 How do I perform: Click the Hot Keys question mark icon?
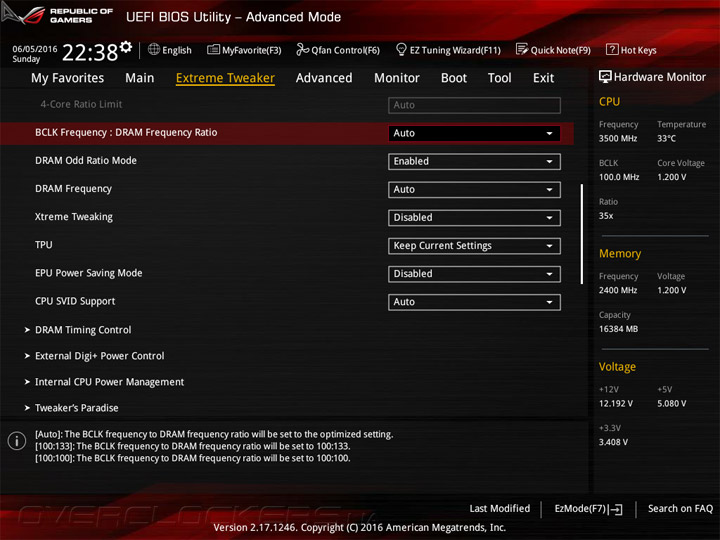pos(612,49)
